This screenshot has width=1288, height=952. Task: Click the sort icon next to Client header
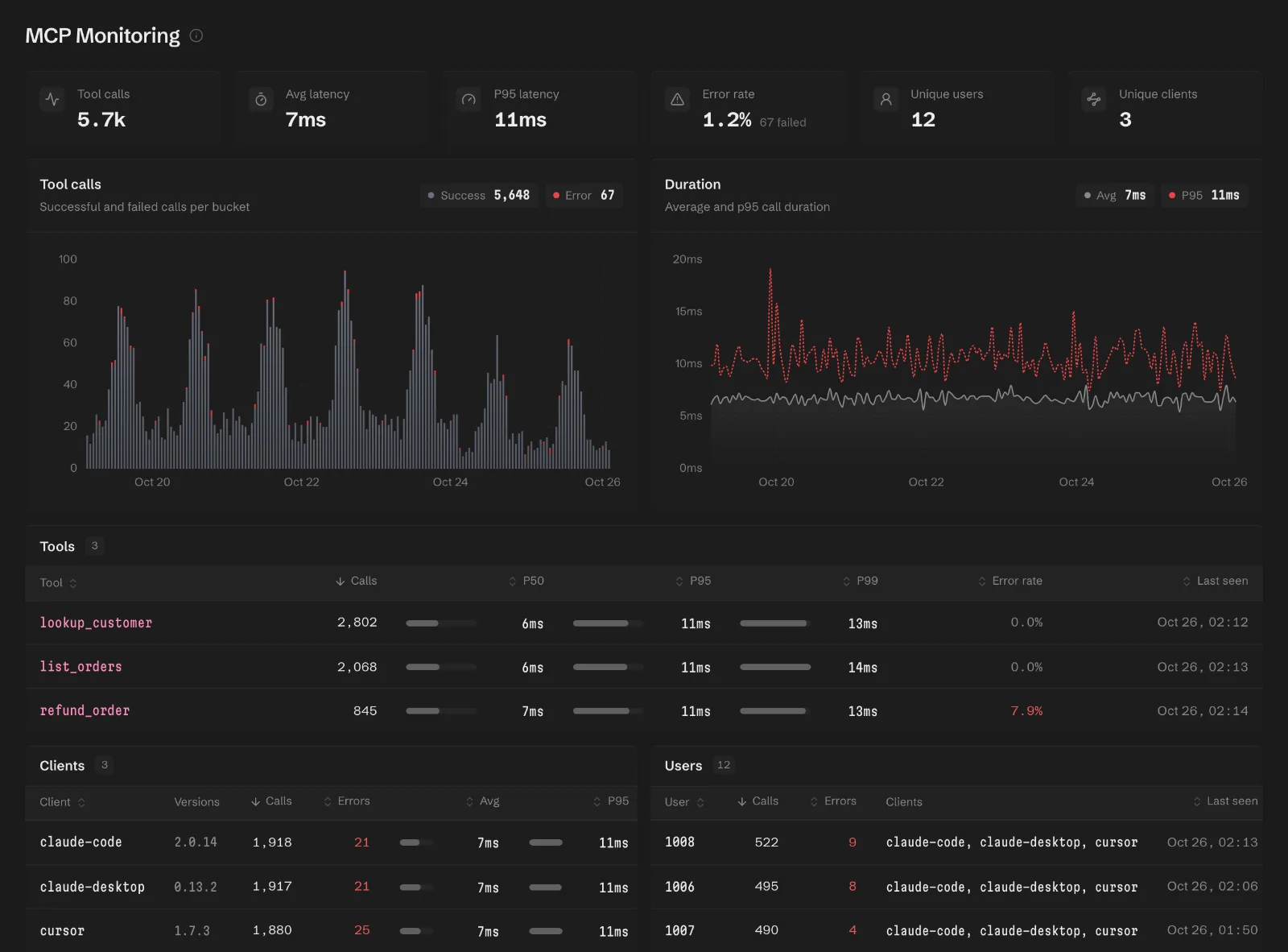[81, 802]
